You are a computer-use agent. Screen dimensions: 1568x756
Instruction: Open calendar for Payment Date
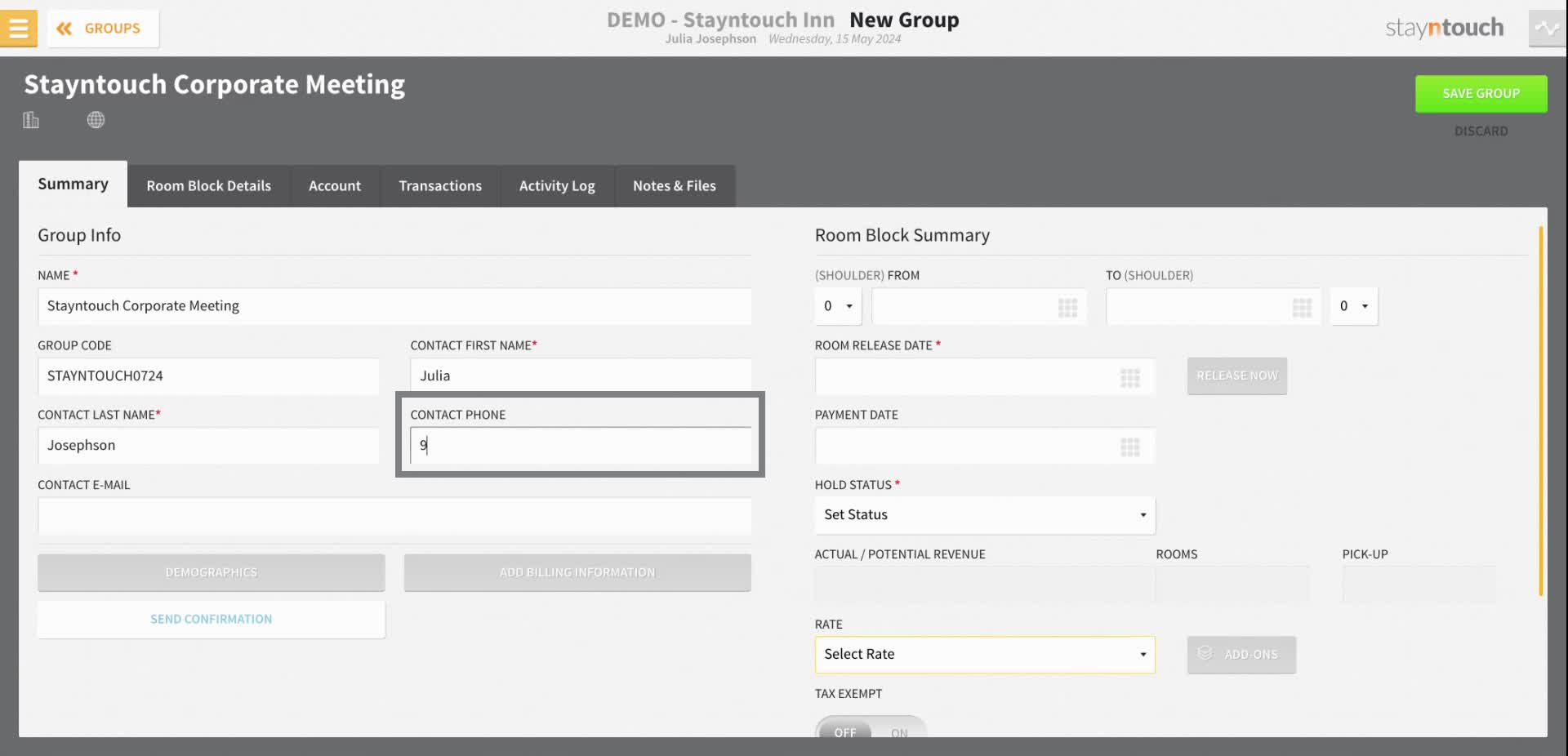(1129, 447)
